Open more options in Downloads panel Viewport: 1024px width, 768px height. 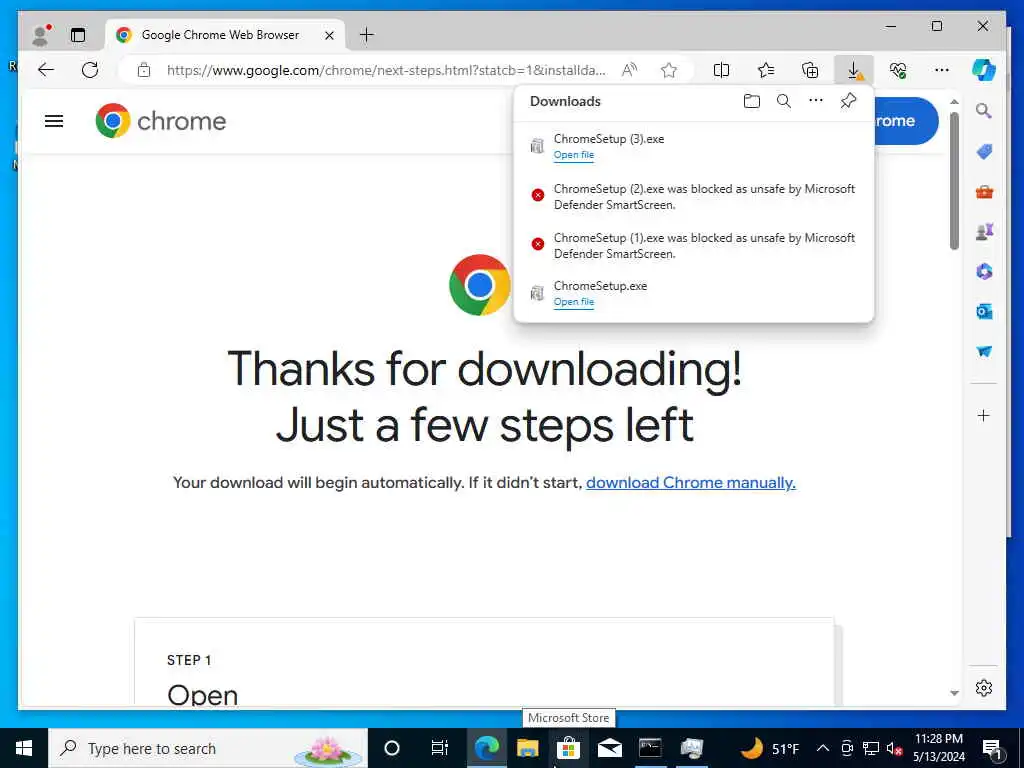coord(816,101)
